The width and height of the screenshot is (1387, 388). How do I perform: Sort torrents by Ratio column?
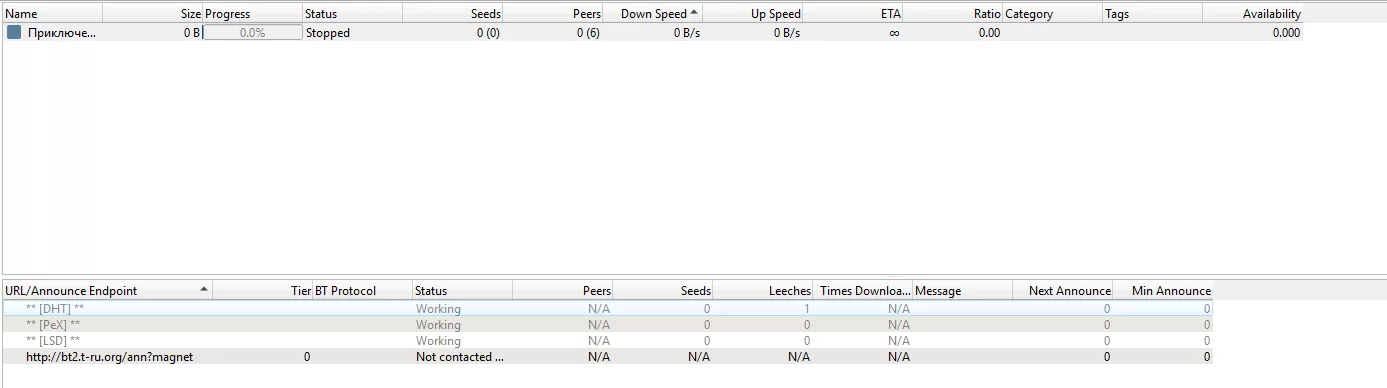pos(952,14)
